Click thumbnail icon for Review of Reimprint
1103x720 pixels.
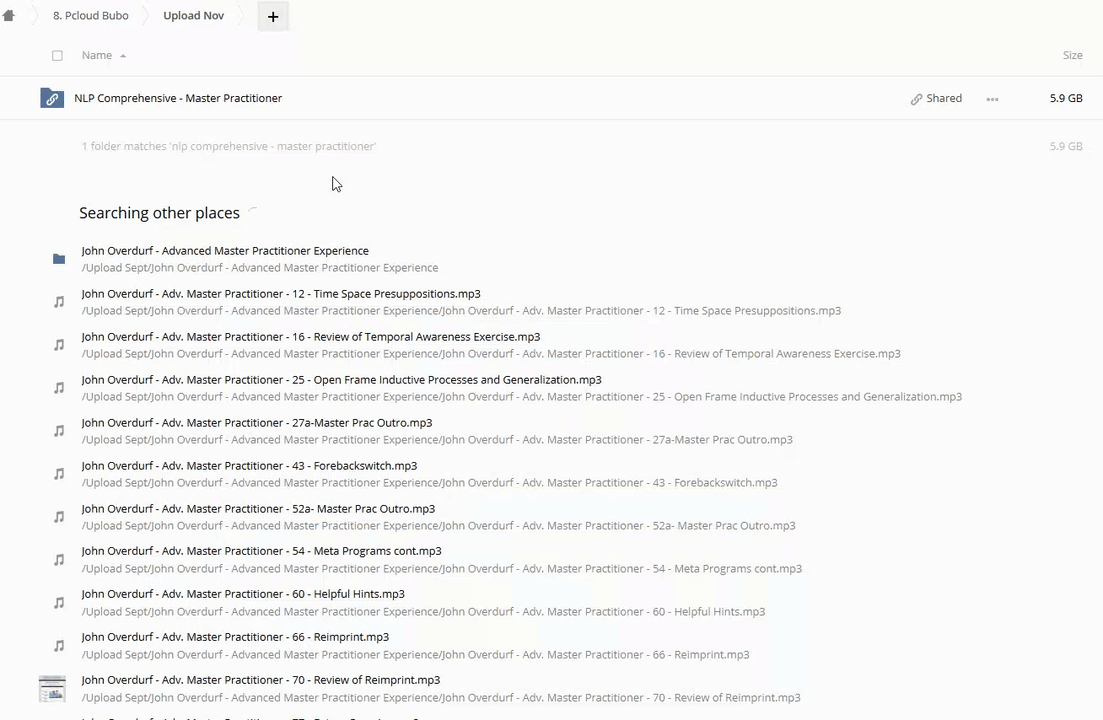click(52, 688)
